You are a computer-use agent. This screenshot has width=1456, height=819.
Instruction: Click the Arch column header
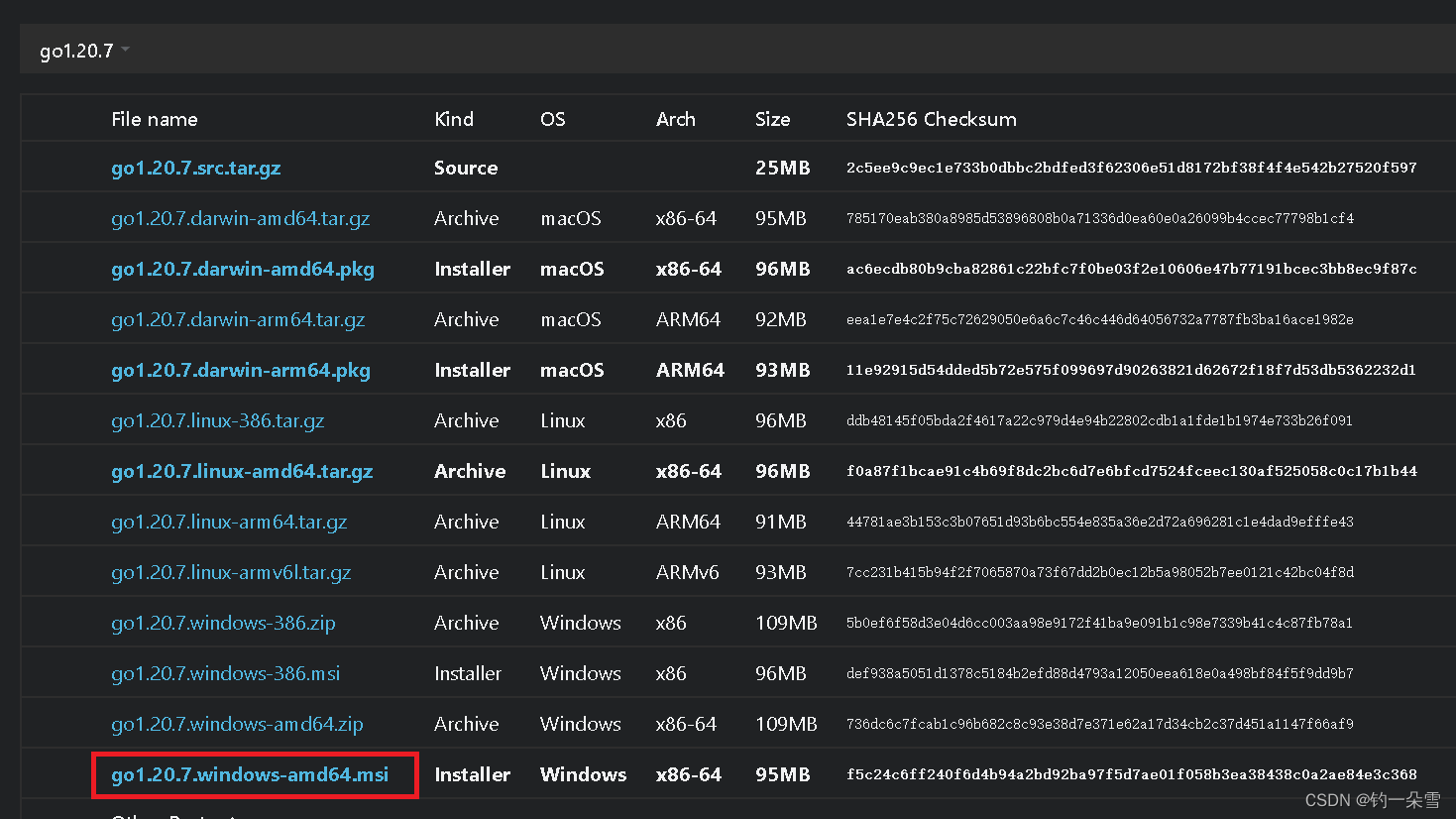coord(676,119)
